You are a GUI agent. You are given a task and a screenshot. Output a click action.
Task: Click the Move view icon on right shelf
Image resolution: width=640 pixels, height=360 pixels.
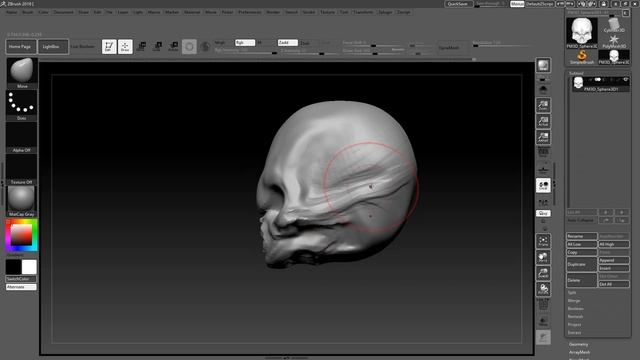click(543, 257)
